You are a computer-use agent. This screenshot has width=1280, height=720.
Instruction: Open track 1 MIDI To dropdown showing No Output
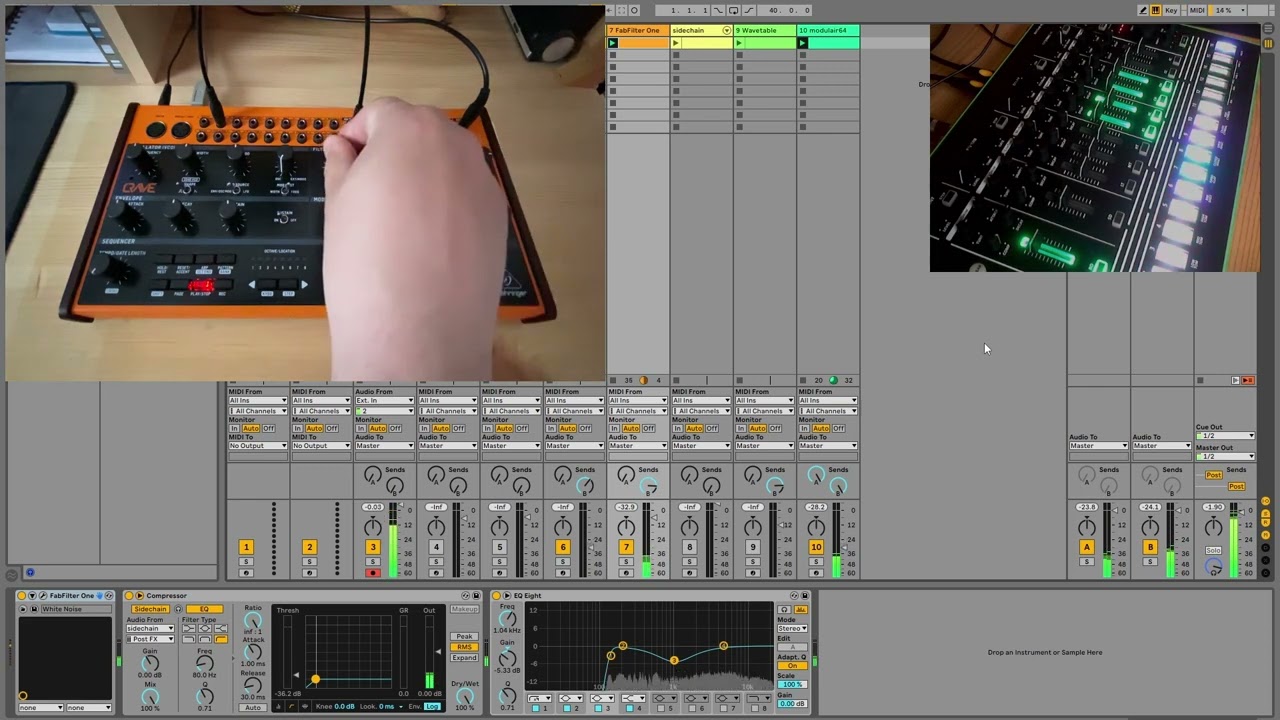(258, 446)
